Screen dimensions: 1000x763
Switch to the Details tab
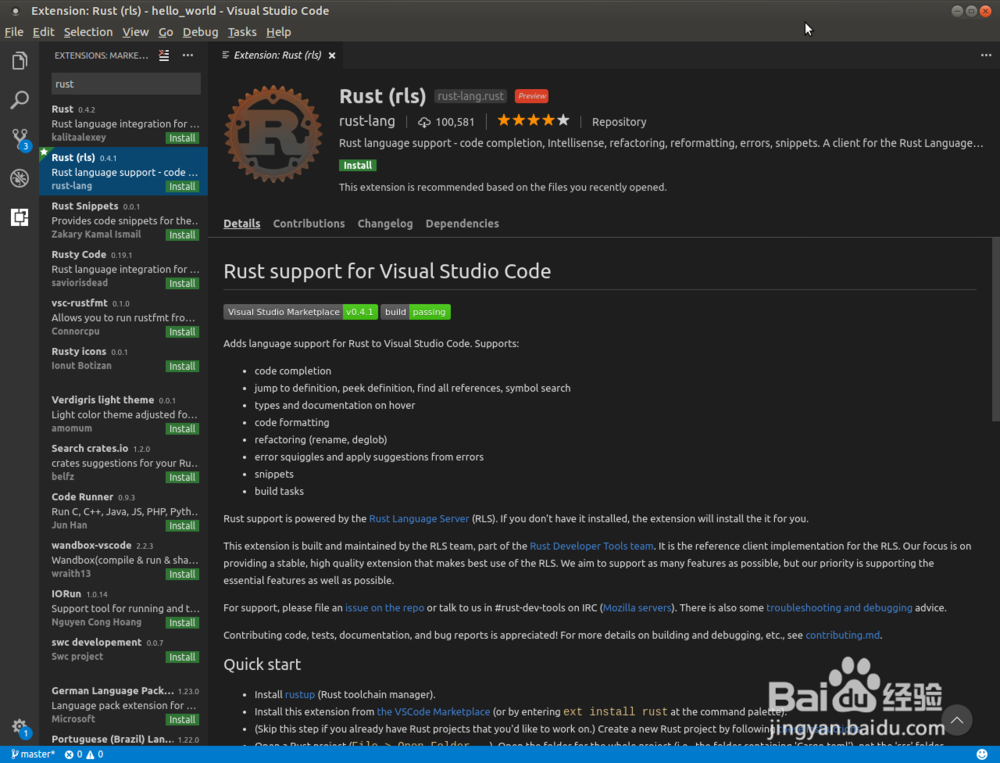tap(242, 223)
